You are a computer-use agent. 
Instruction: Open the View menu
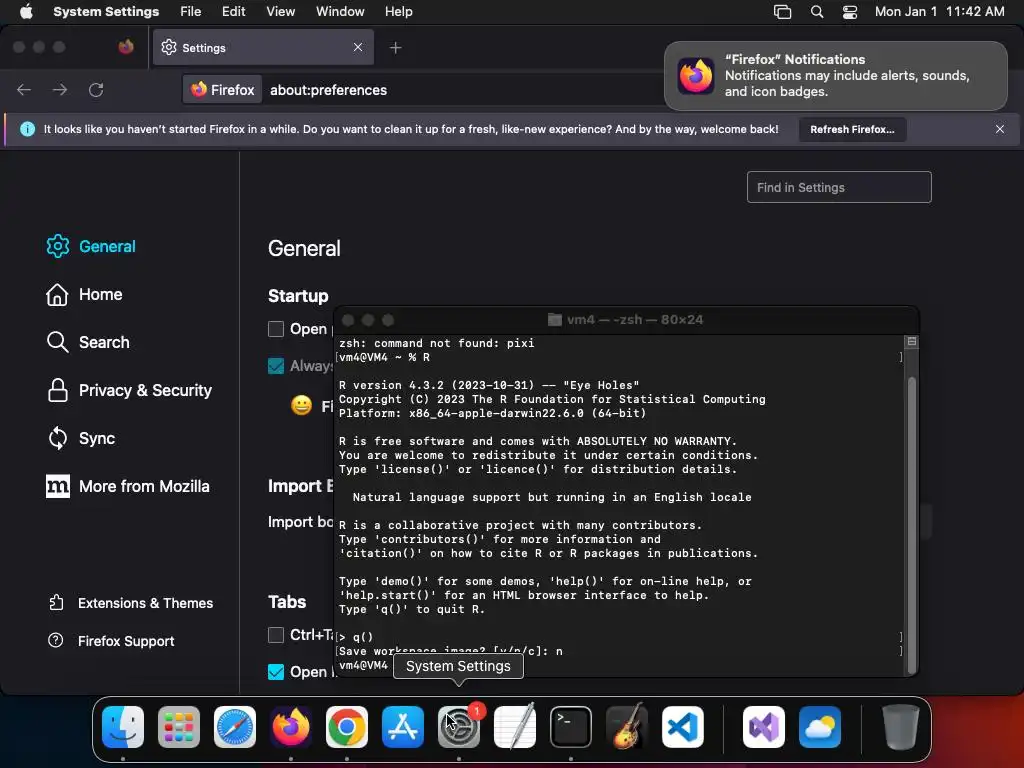281,12
